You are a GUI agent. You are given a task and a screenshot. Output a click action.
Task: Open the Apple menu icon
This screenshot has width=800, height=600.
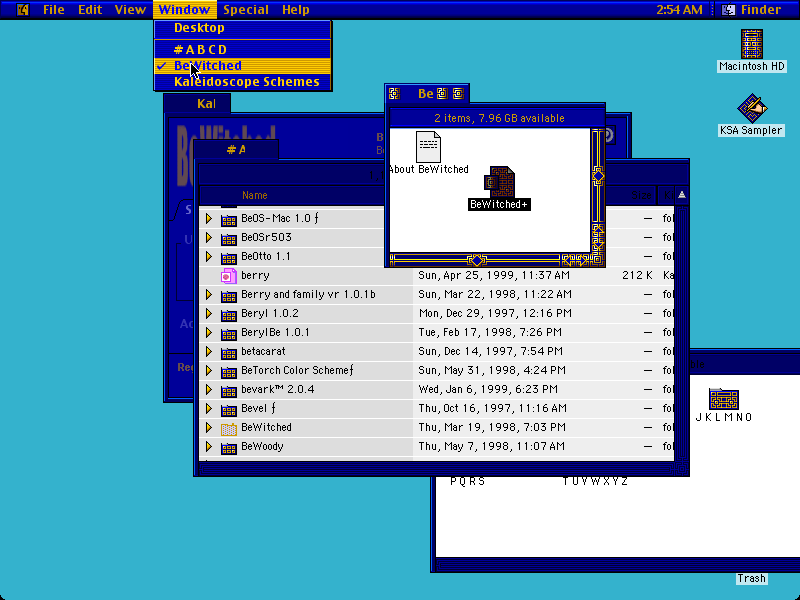point(23,10)
